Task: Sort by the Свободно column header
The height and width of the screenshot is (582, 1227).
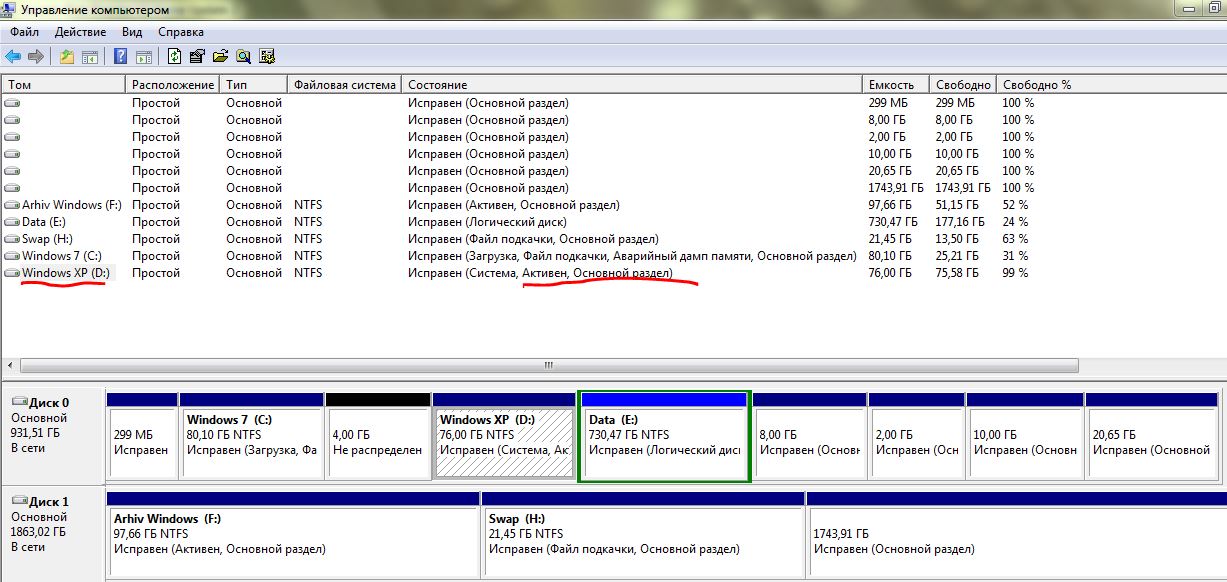Action: [x=964, y=85]
